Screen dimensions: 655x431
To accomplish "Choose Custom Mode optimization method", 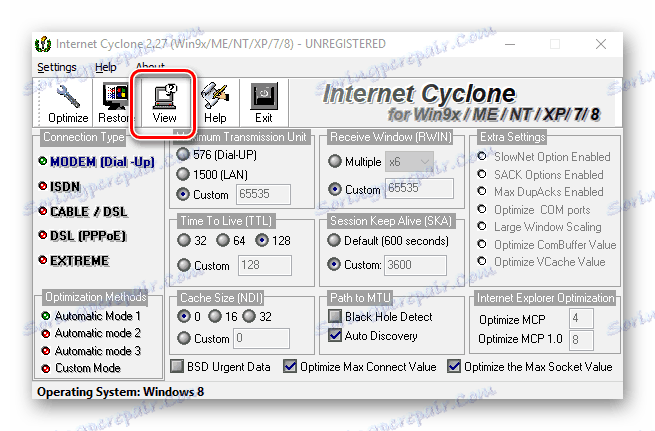I will [81, 368].
